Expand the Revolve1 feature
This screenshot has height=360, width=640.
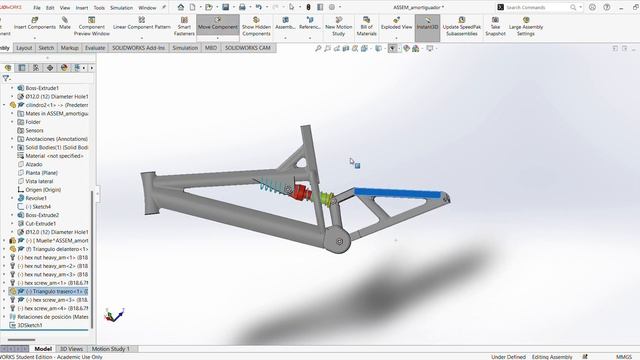click(x=12, y=198)
